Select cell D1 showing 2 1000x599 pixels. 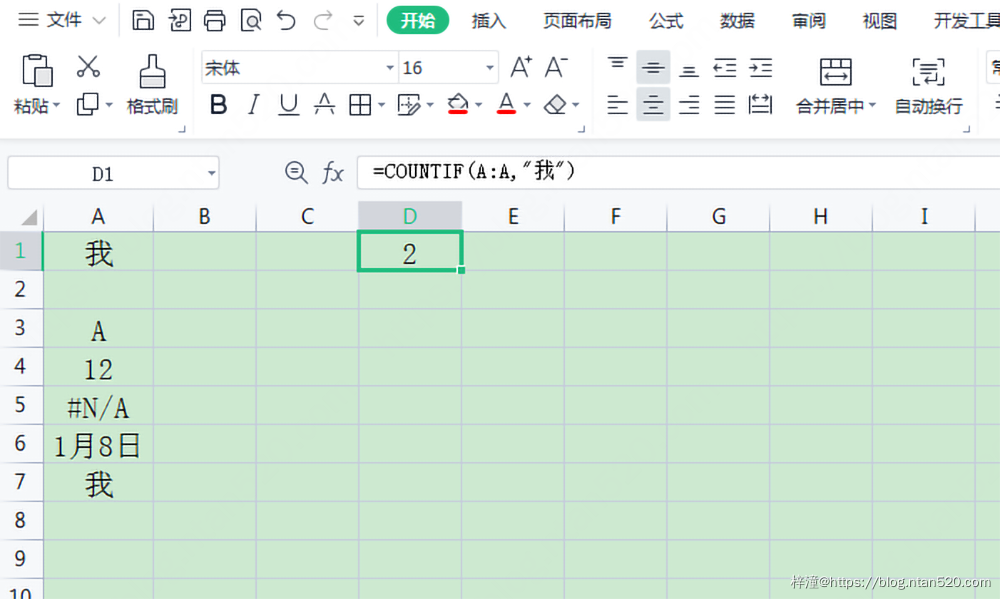click(x=409, y=251)
